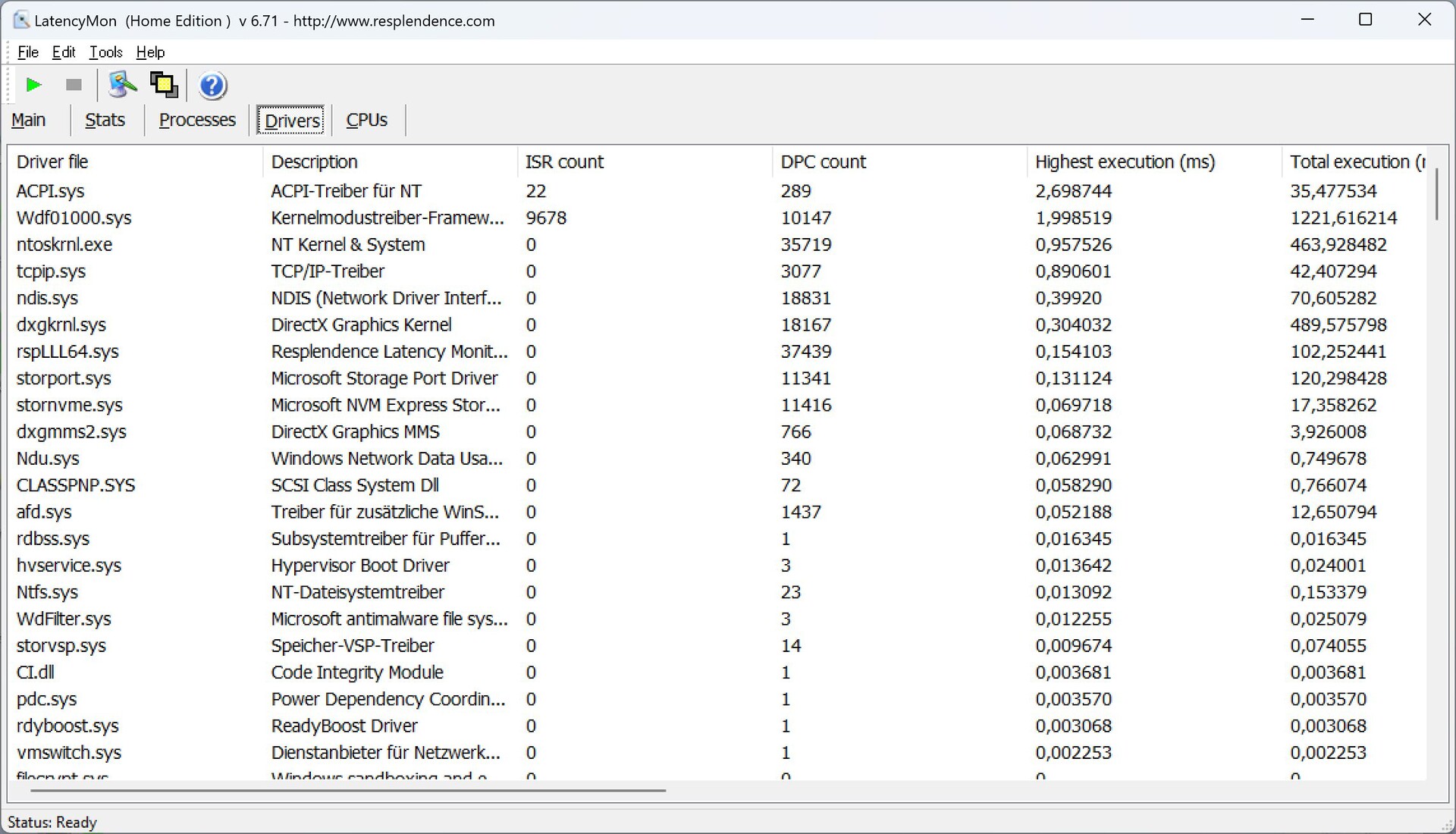This screenshot has width=1456, height=834.
Task: Open help via the blue question mark icon
Action: click(212, 86)
